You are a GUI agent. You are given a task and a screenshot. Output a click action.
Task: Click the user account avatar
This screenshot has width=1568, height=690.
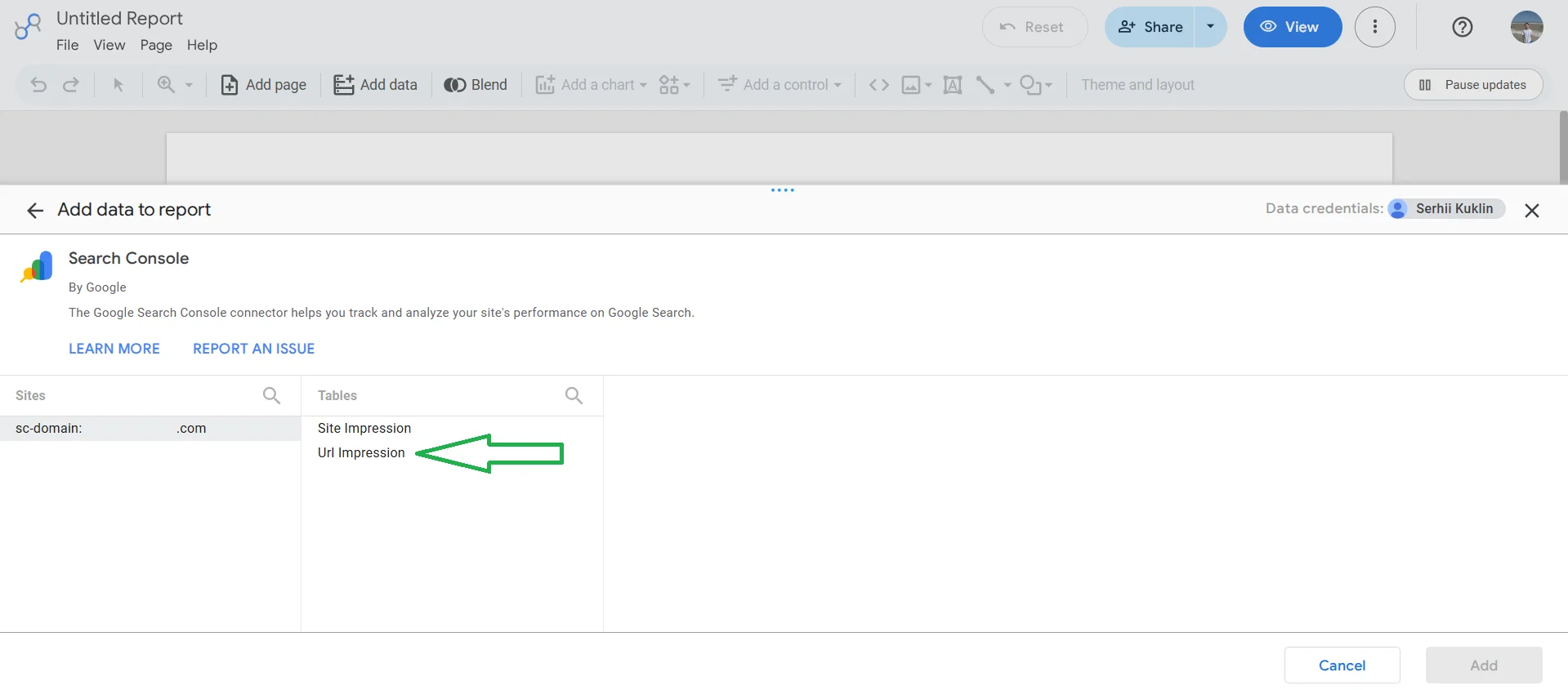tap(1527, 27)
